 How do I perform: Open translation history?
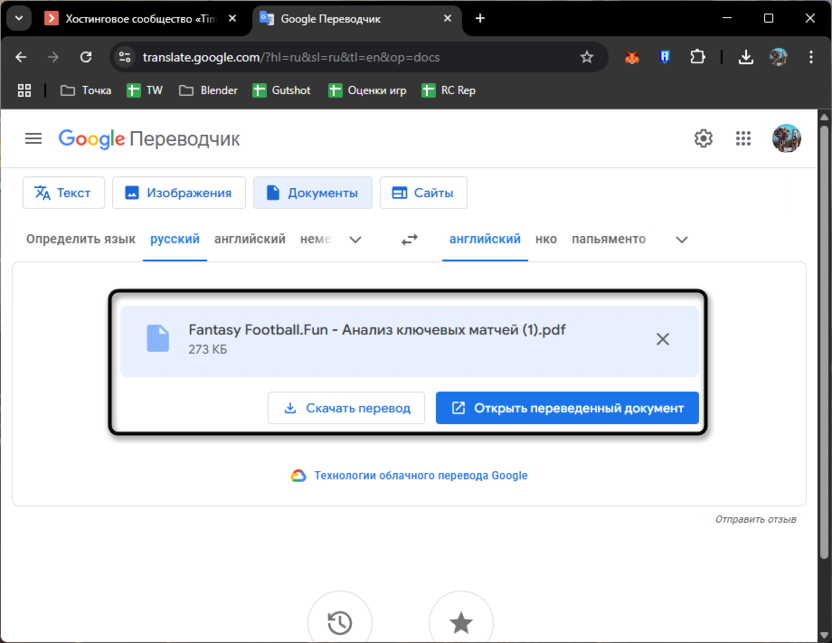(340, 622)
